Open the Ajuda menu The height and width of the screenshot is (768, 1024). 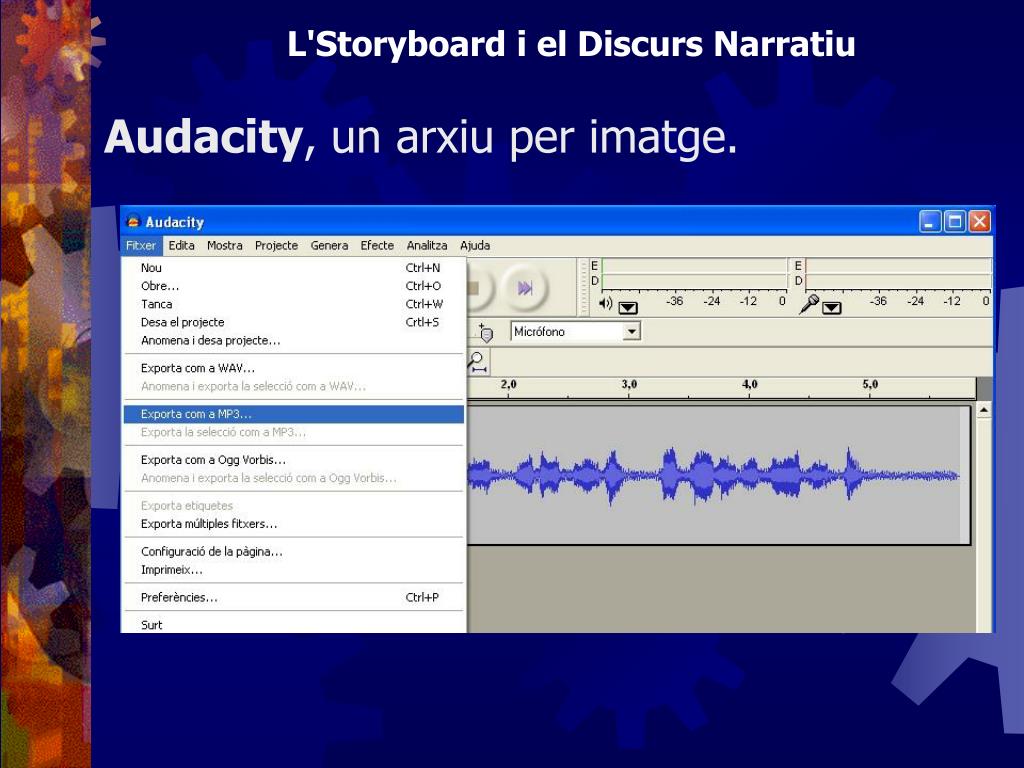pos(475,246)
